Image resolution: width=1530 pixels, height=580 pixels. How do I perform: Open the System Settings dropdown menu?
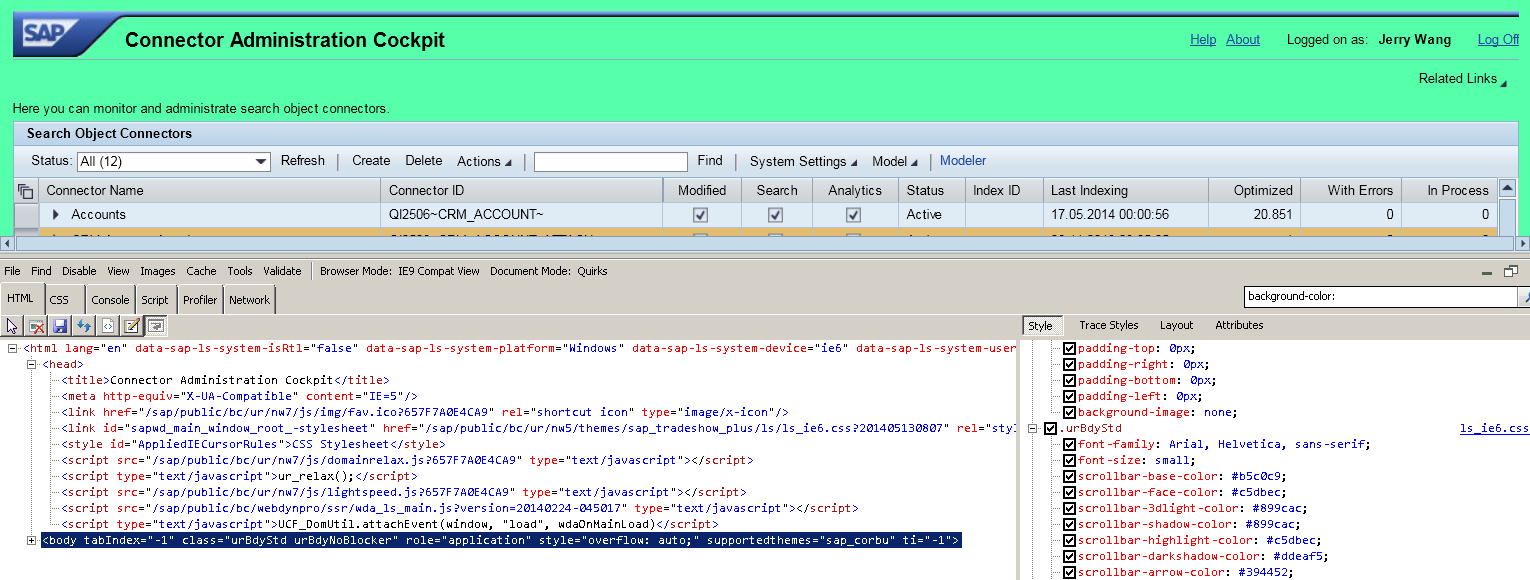803,161
